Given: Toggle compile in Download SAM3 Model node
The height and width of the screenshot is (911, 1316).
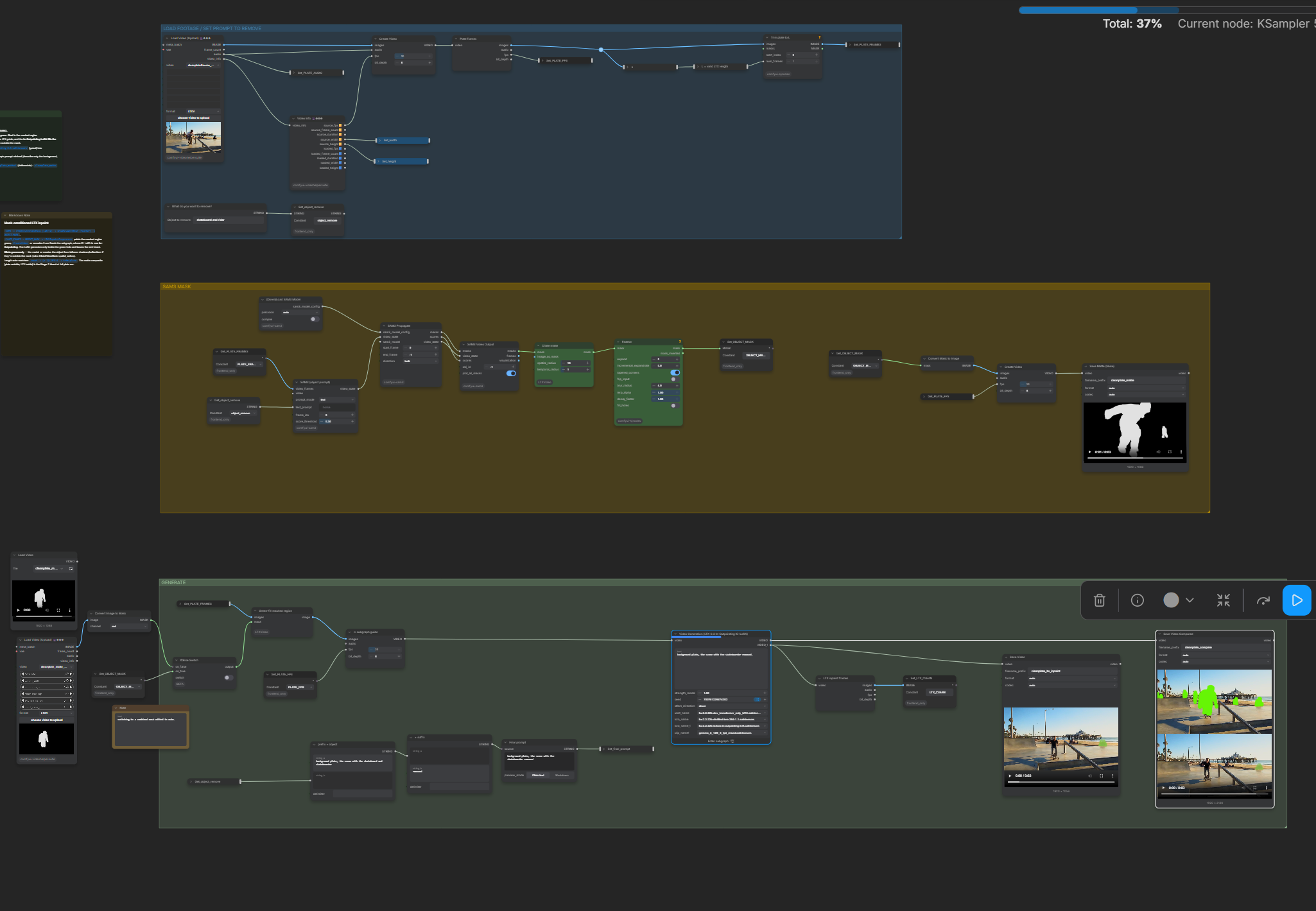Looking at the screenshot, I should pyautogui.click(x=314, y=319).
